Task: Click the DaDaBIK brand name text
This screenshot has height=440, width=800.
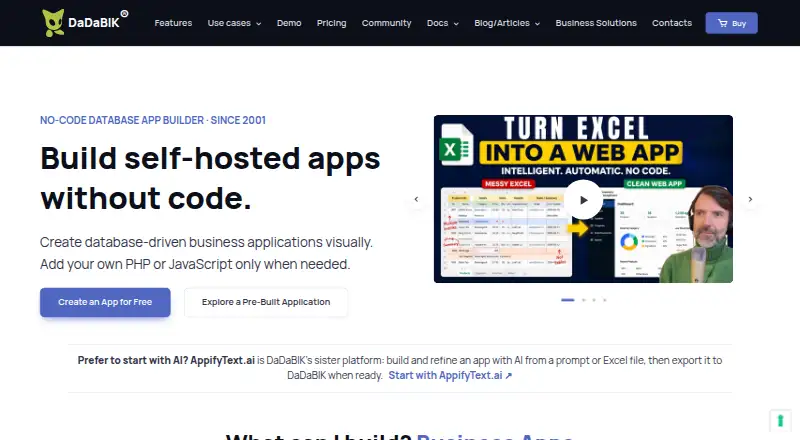Action: click(94, 23)
